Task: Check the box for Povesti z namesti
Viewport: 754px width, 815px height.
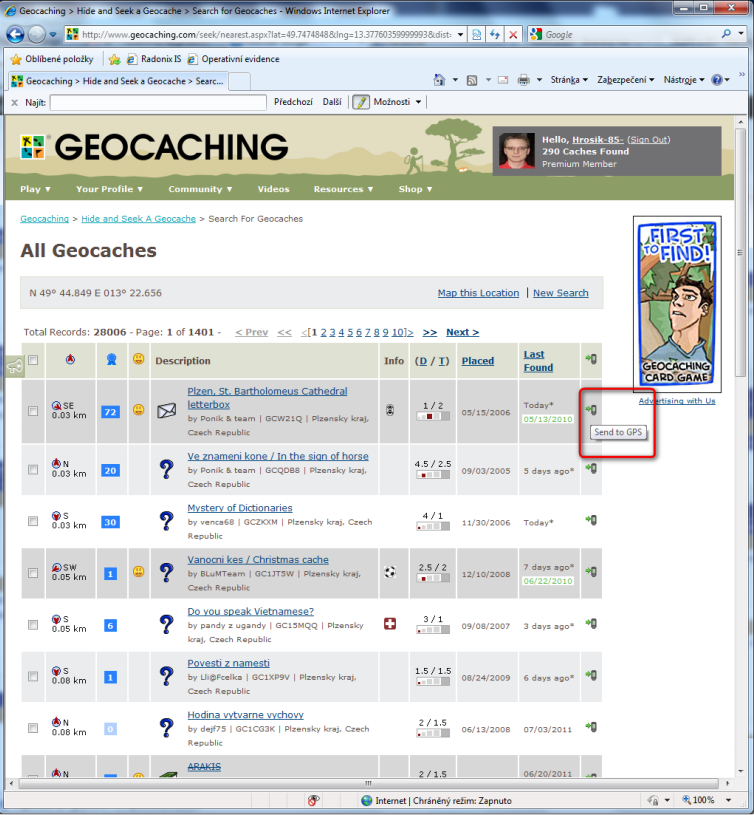Action: tap(33, 676)
